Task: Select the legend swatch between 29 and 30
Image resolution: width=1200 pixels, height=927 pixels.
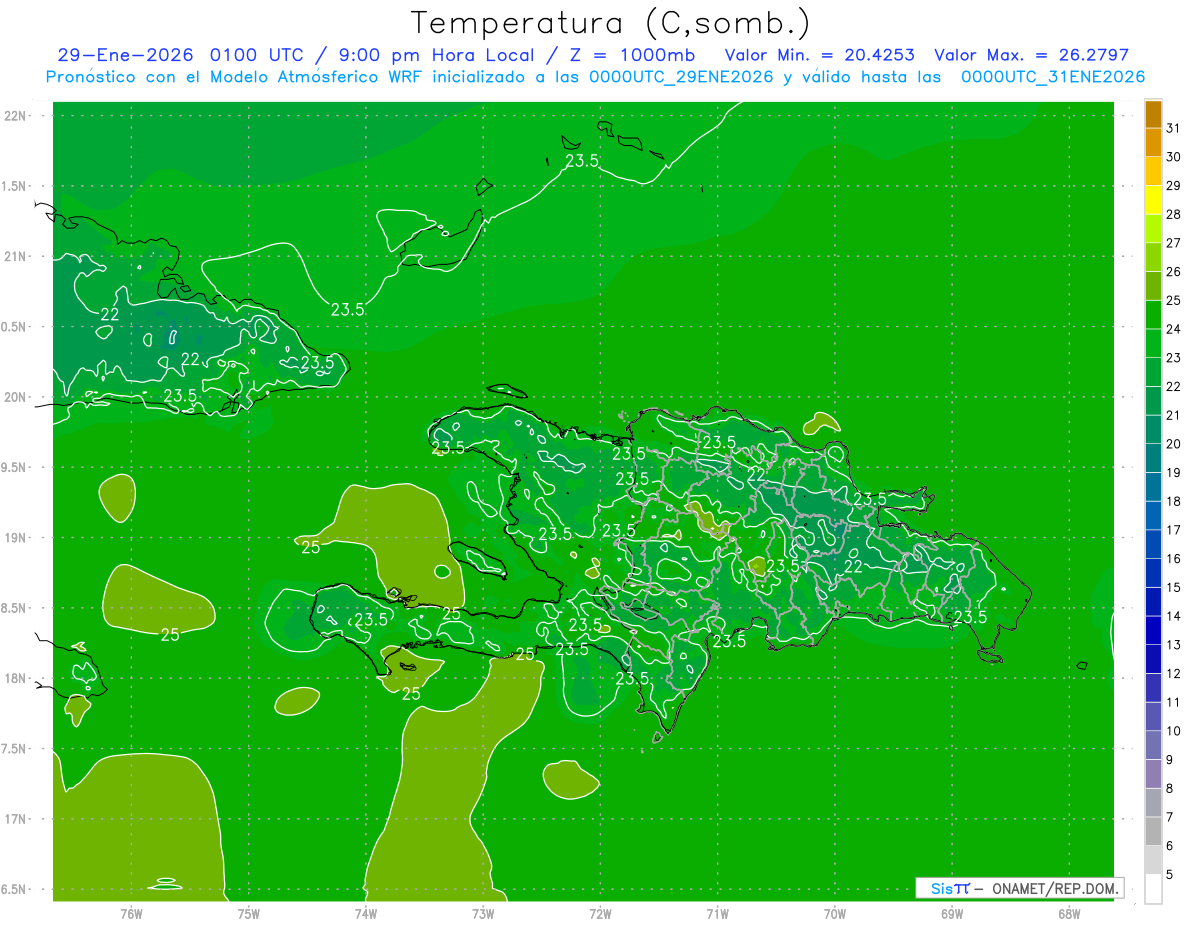Action: pyautogui.click(x=1153, y=172)
